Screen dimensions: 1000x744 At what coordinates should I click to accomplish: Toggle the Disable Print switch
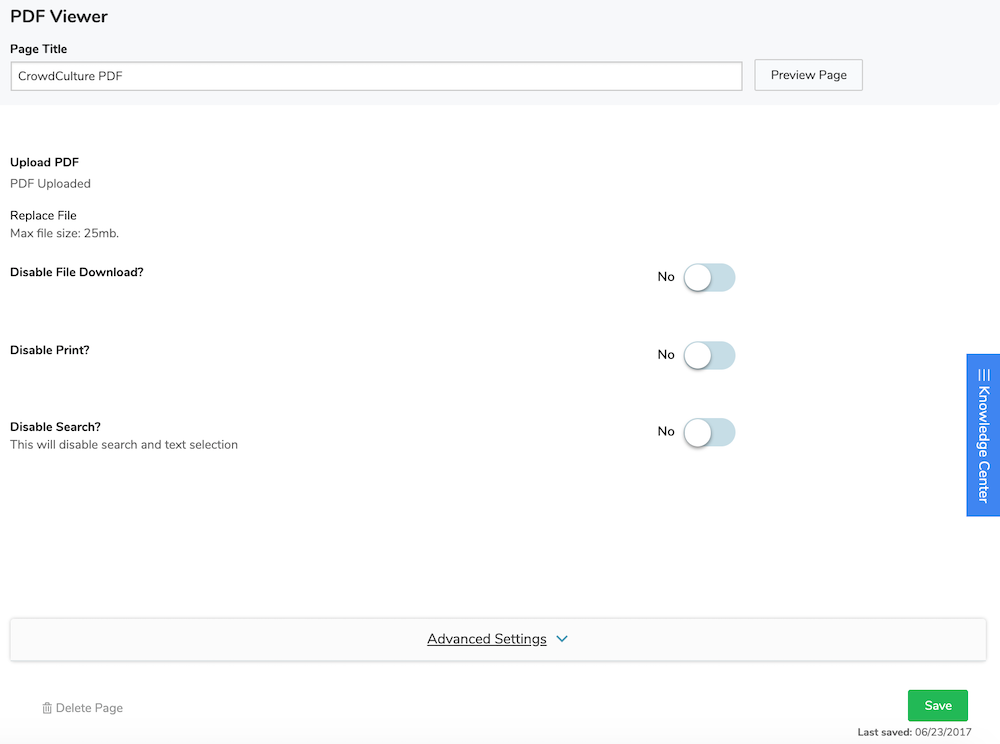tap(709, 355)
